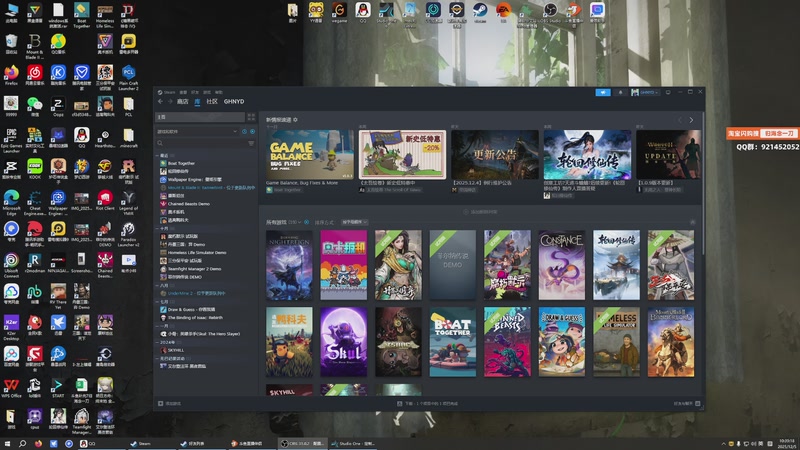Image resolution: width=800 pixels, height=450 pixels.
Task: Switch to OBS window on taskbar
Action: [303, 444]
